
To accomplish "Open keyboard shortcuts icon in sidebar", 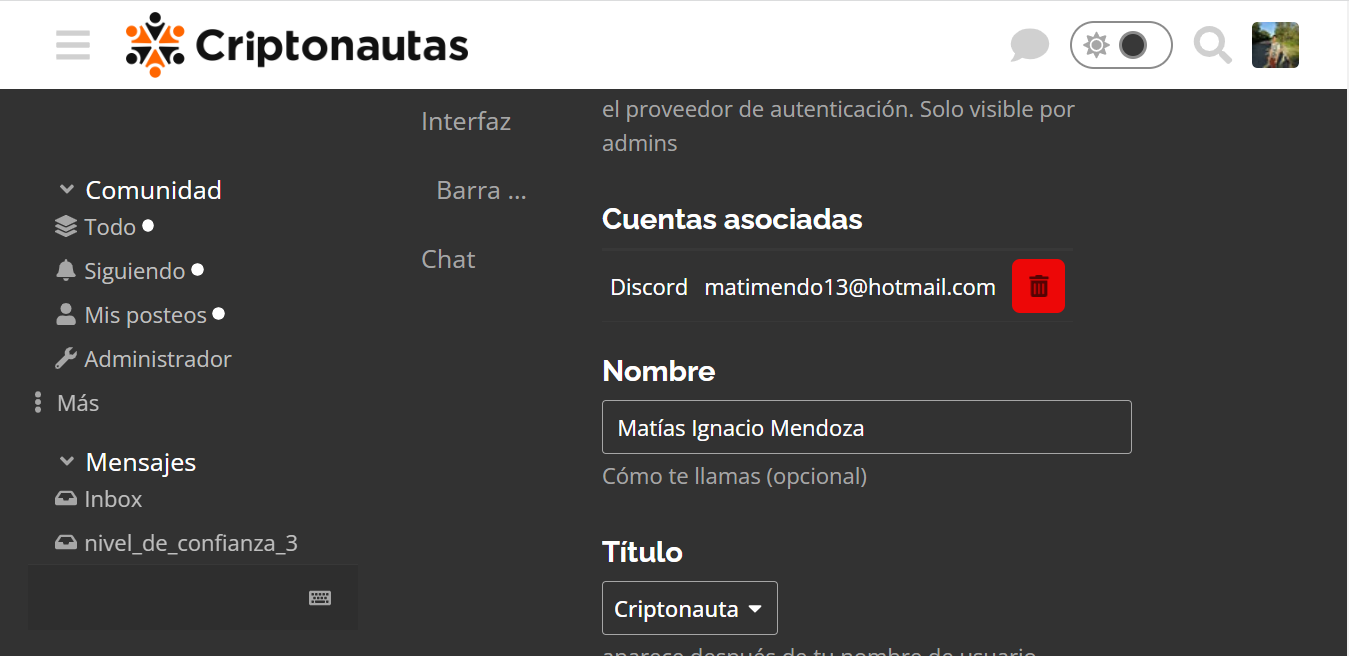I will pyautogui.click(x=320, y=598).
